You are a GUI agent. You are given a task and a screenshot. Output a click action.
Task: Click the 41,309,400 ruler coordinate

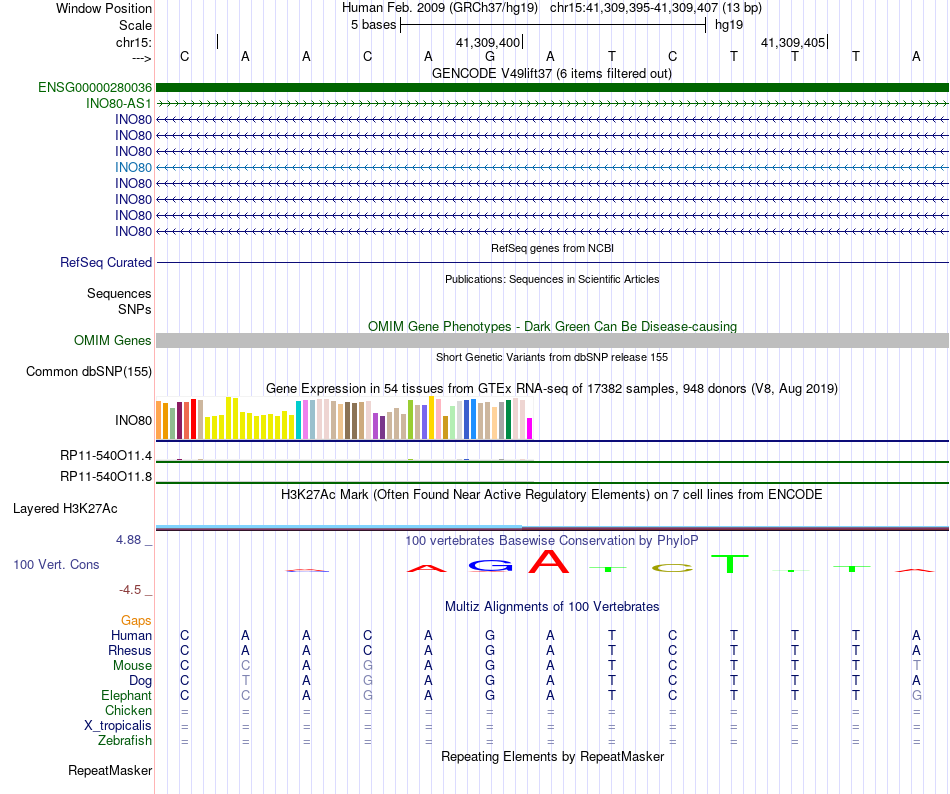[488, 43]
